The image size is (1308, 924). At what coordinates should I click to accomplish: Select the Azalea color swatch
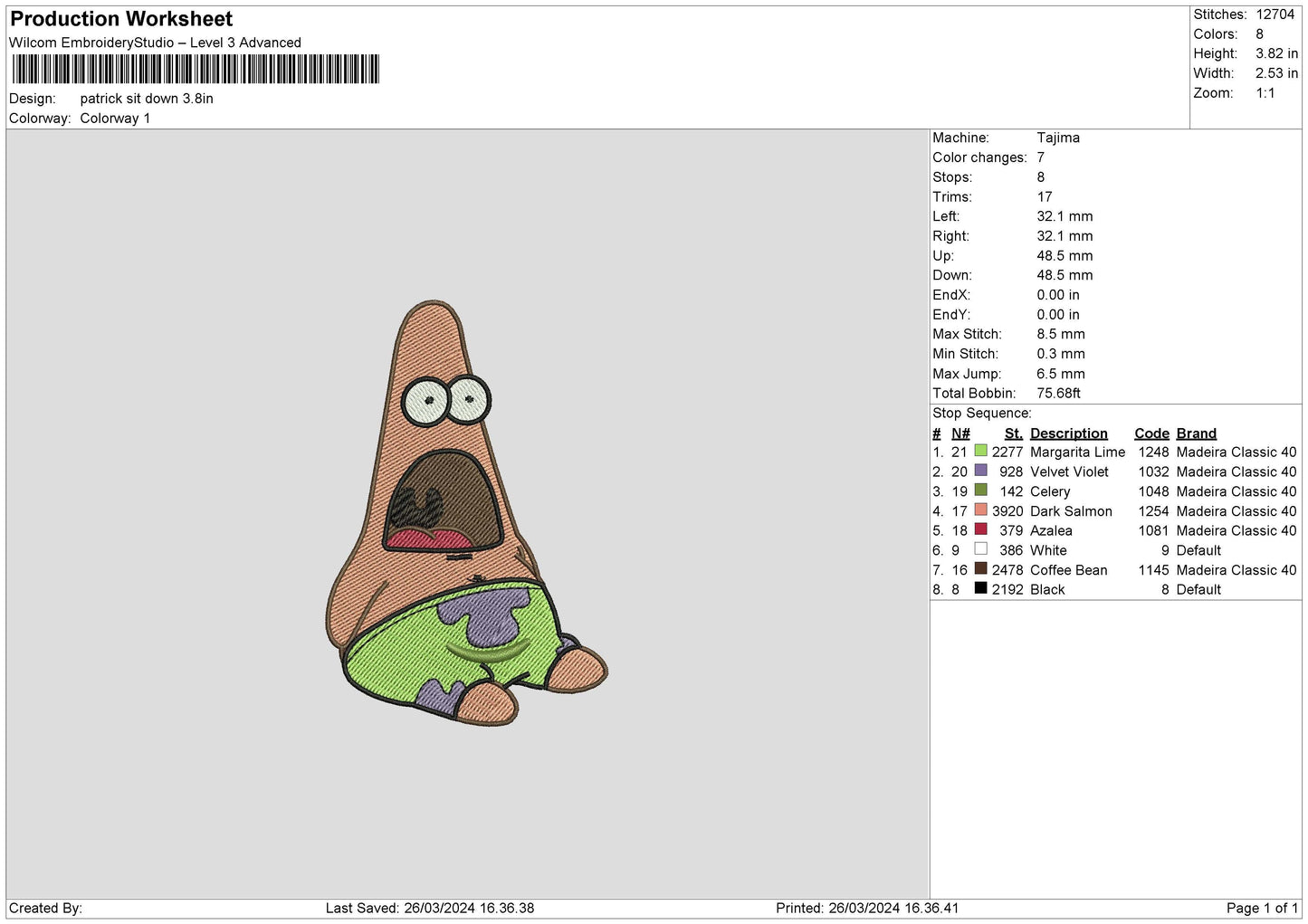[980, 529]
